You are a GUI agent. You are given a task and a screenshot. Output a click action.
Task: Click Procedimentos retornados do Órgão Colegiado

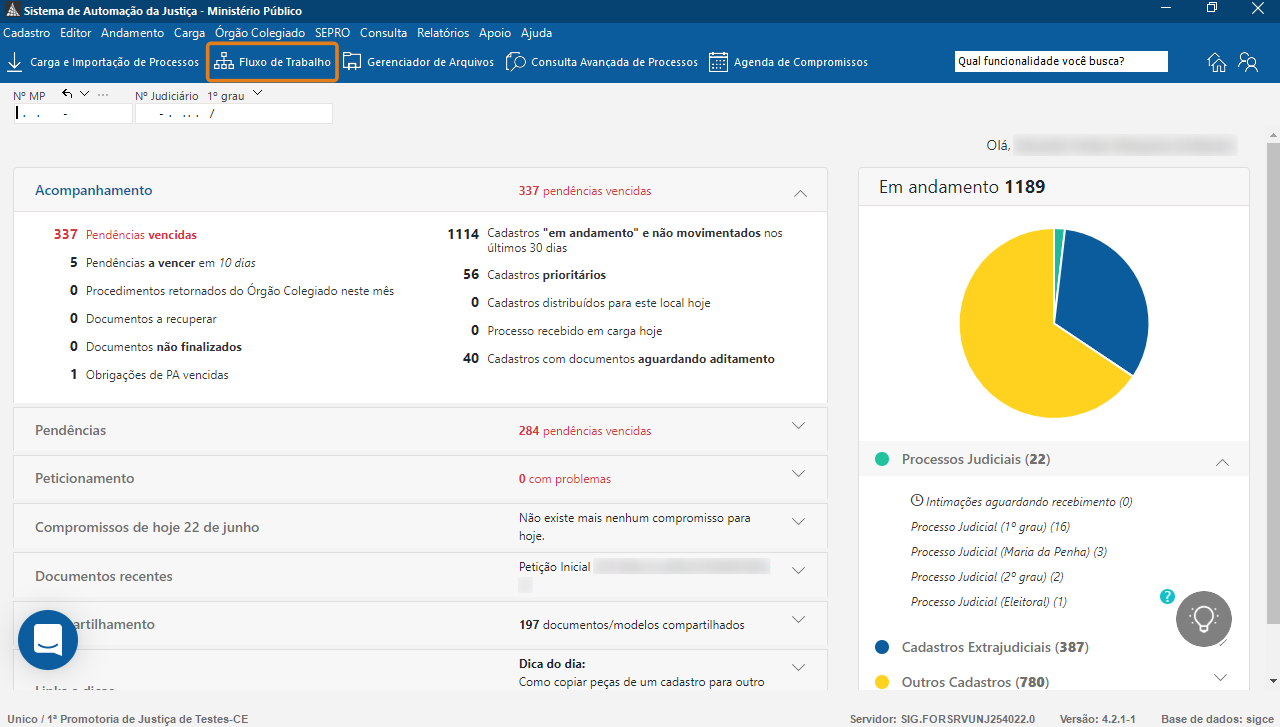[232, 291]
